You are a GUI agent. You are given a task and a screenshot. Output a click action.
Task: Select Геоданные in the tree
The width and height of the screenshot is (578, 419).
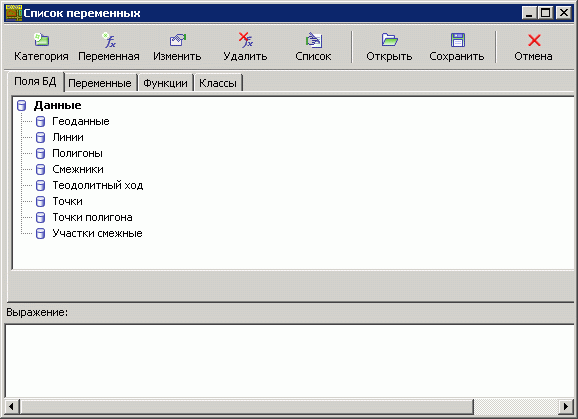click(81, 121)
